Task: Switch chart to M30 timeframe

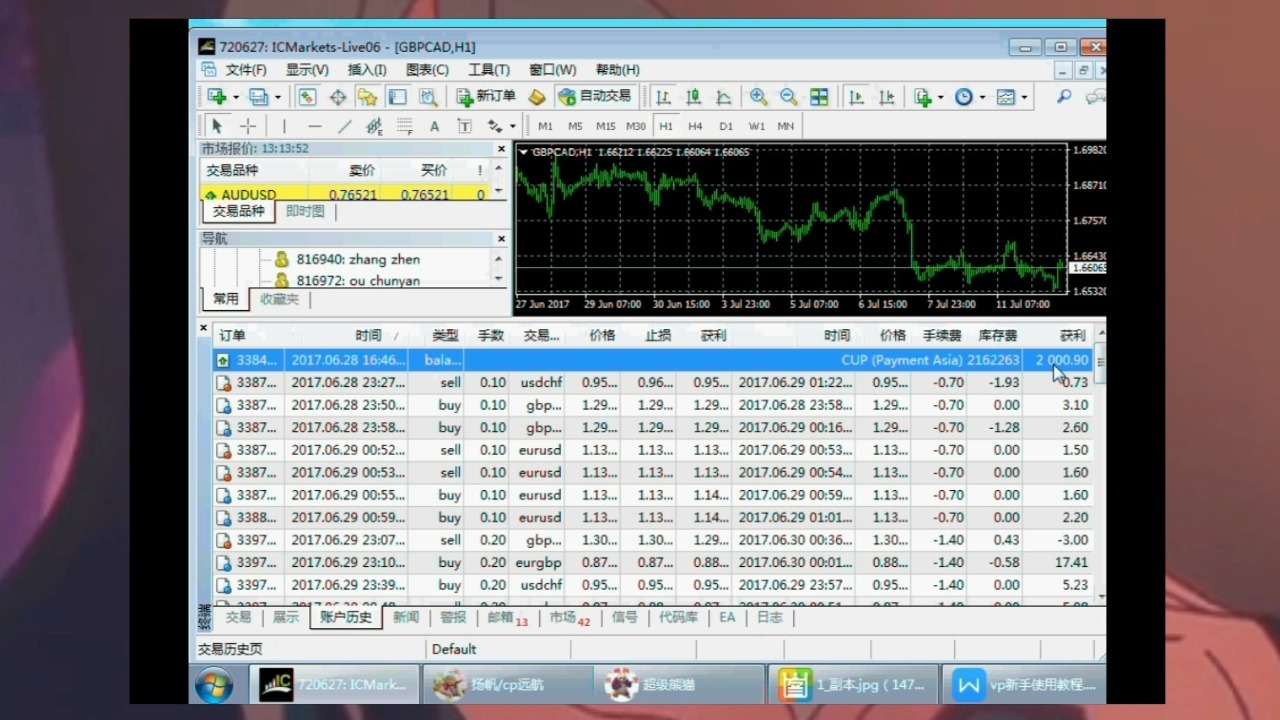Action: [x=636, y=126]
